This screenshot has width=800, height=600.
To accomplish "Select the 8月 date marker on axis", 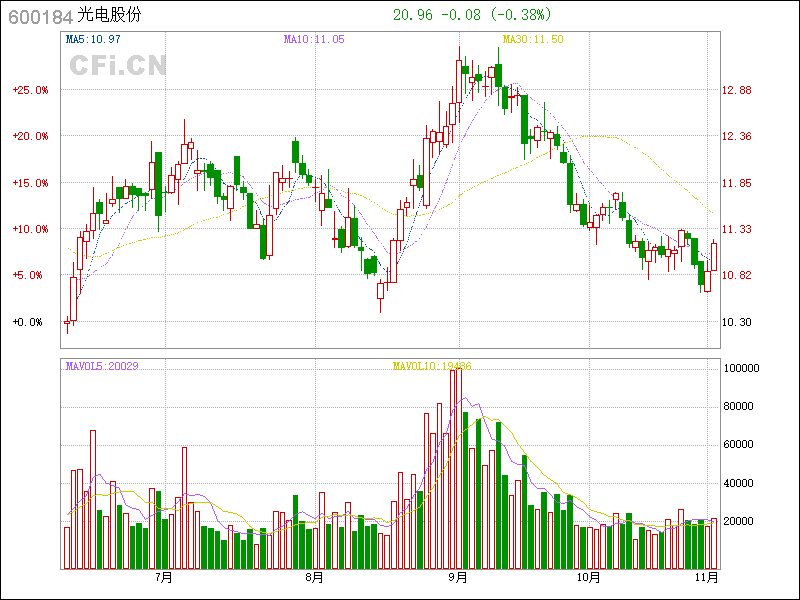I will pos(314,577).
